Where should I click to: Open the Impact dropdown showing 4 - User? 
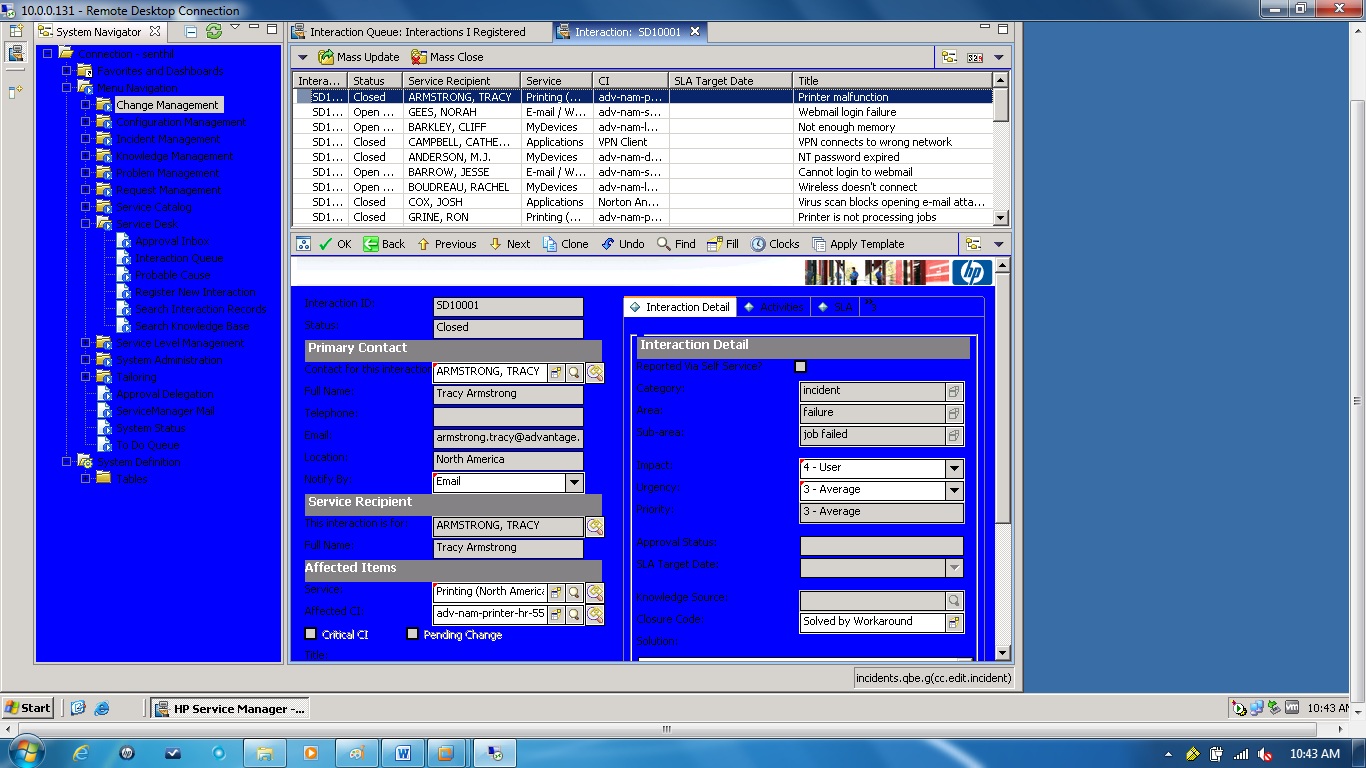coord(953,467)
